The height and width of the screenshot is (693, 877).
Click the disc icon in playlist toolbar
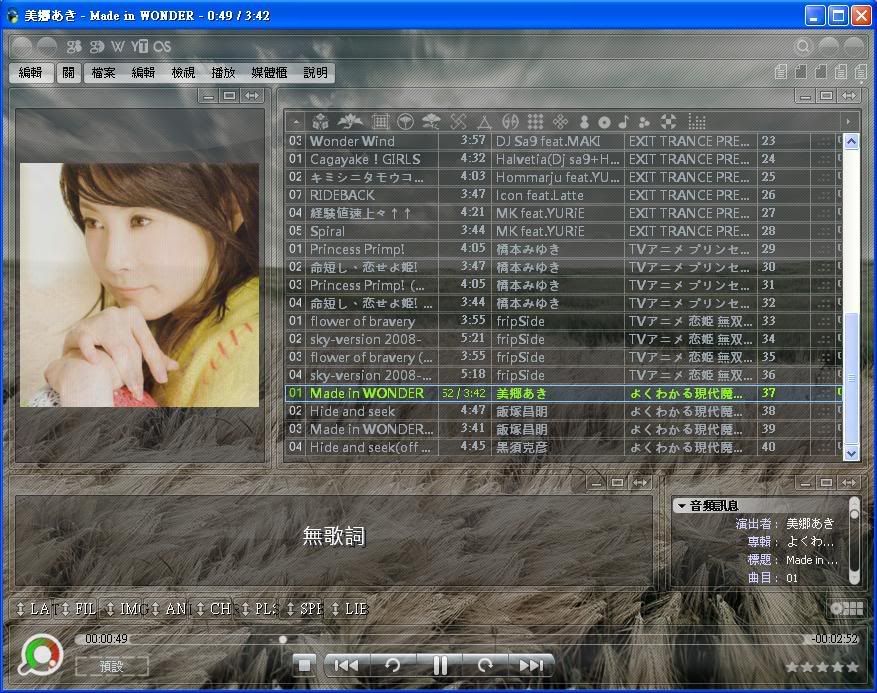(x=604, y=122)
